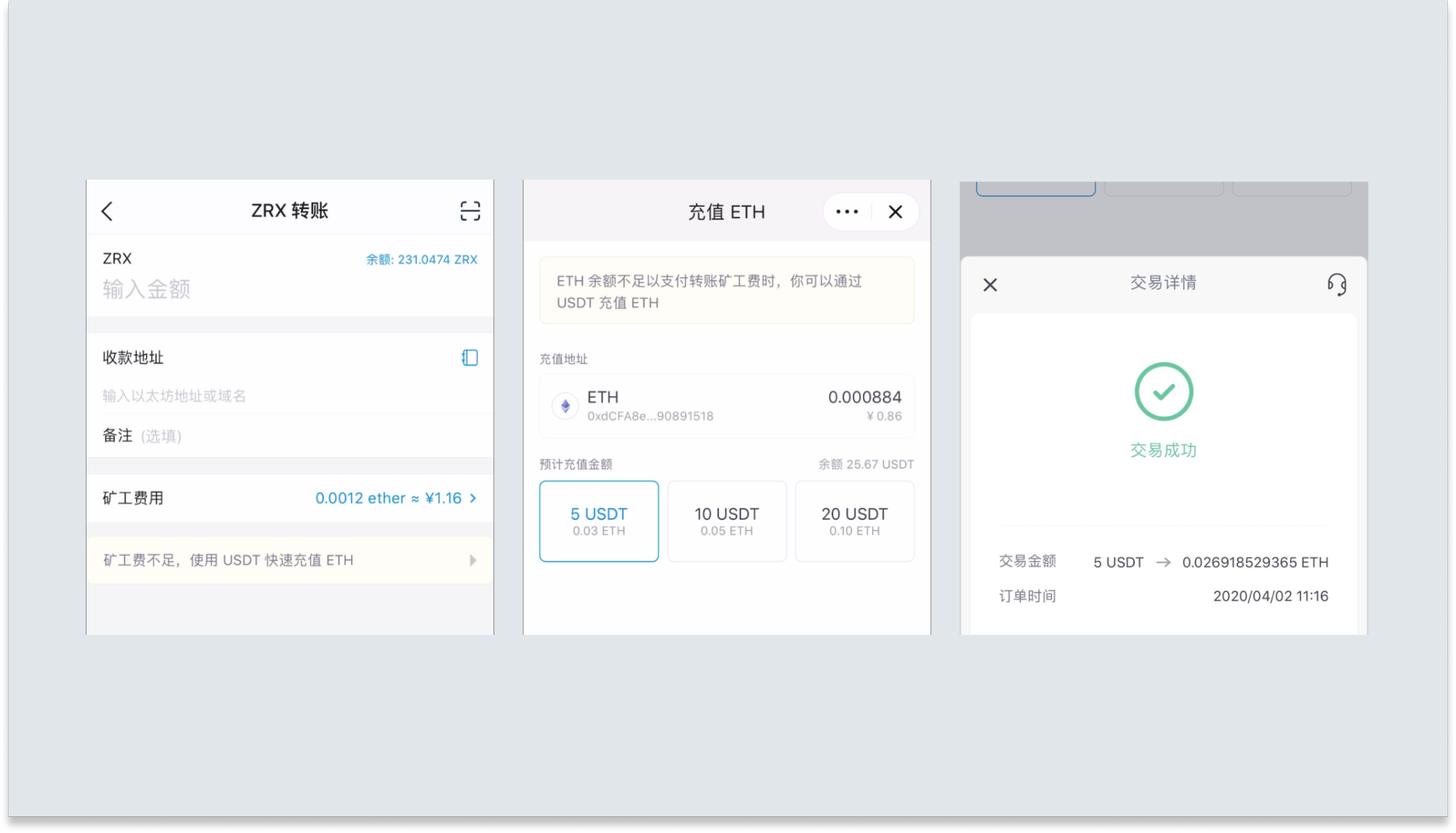Click the recipient Ethereum address field

(x=290, y=396)
